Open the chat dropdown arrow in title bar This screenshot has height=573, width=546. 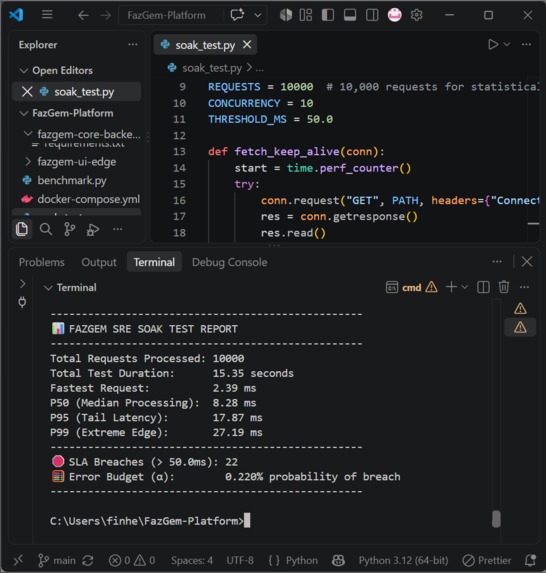click(258, 15)
